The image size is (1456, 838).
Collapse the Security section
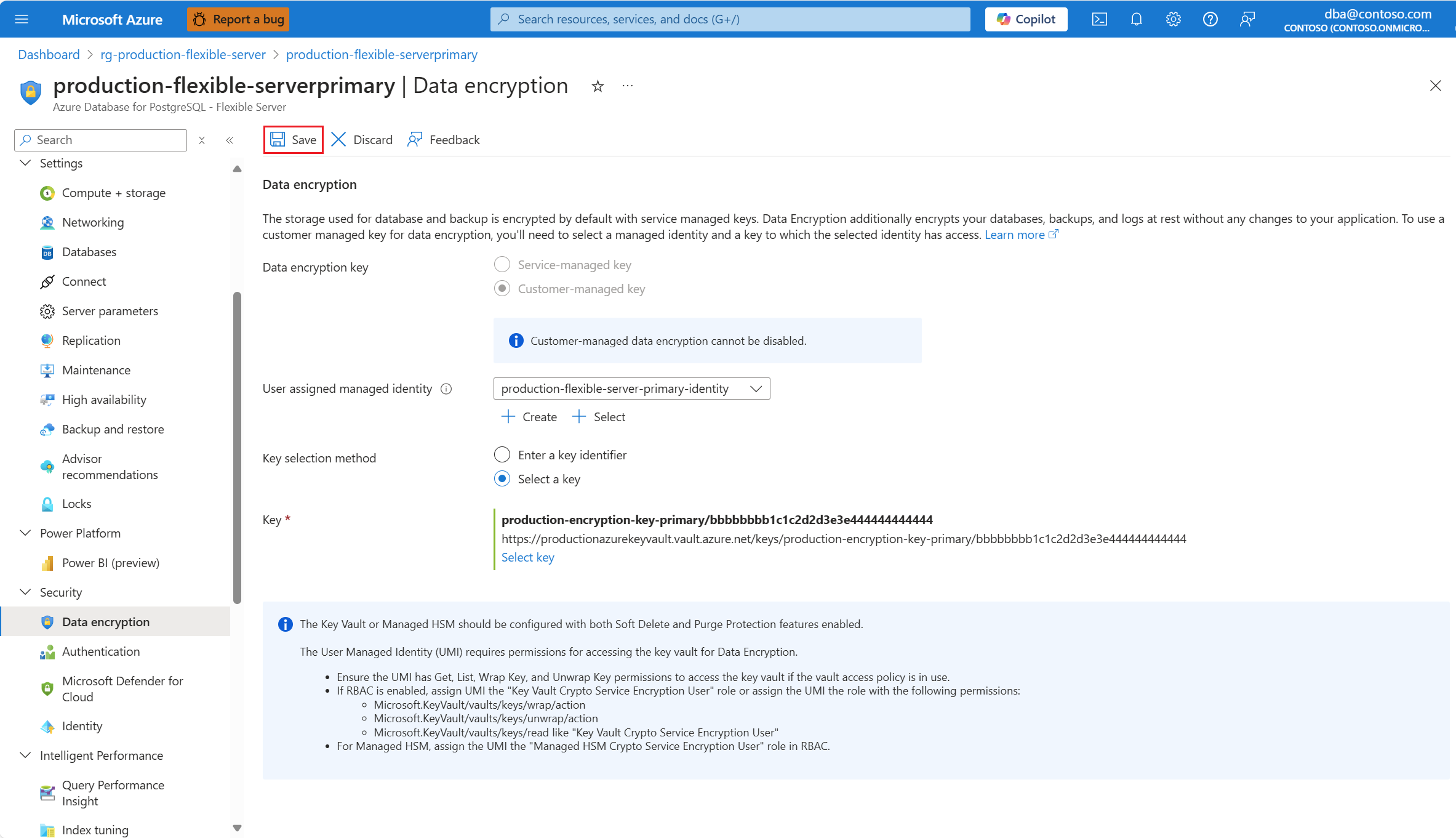[x=25, y=592]
